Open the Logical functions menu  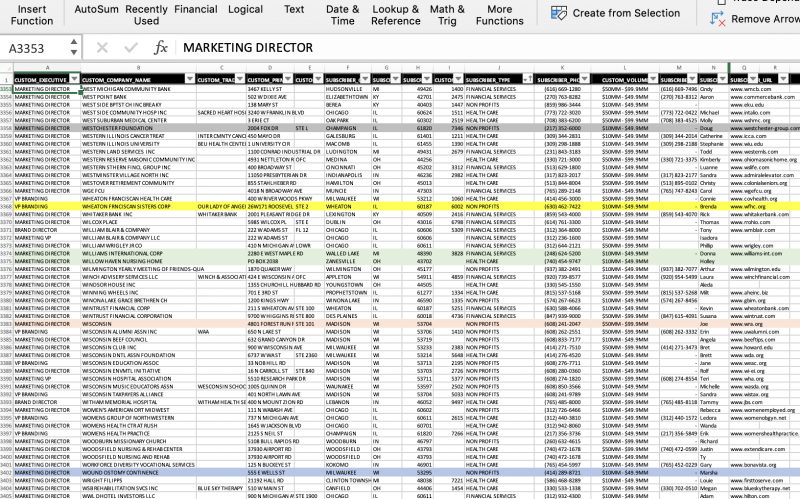[x=245, y=9]
